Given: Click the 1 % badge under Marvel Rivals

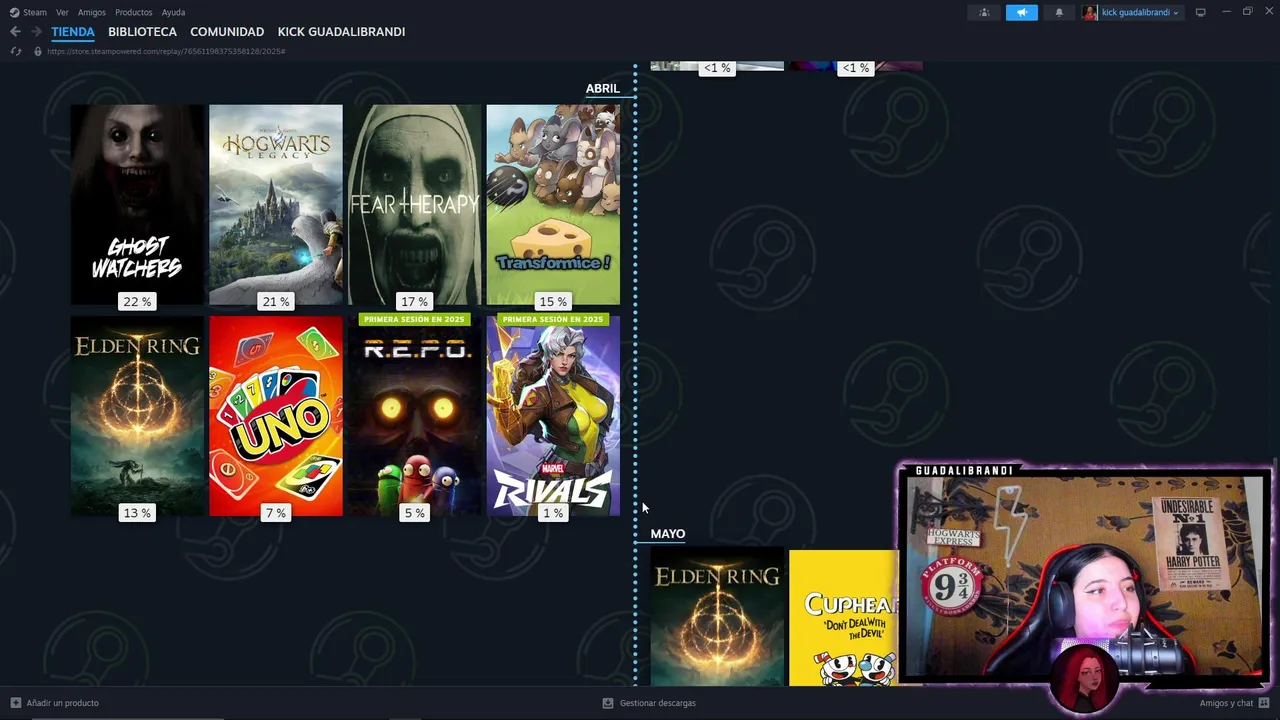Looking at the screenshot, I should coord(553,513).
